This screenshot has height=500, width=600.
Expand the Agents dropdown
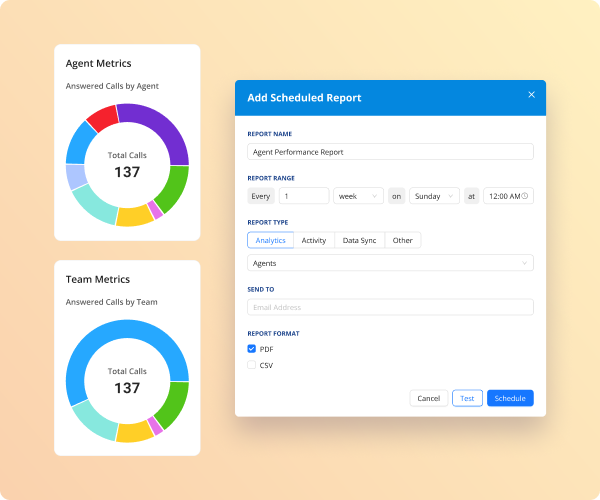coord(390,263)
